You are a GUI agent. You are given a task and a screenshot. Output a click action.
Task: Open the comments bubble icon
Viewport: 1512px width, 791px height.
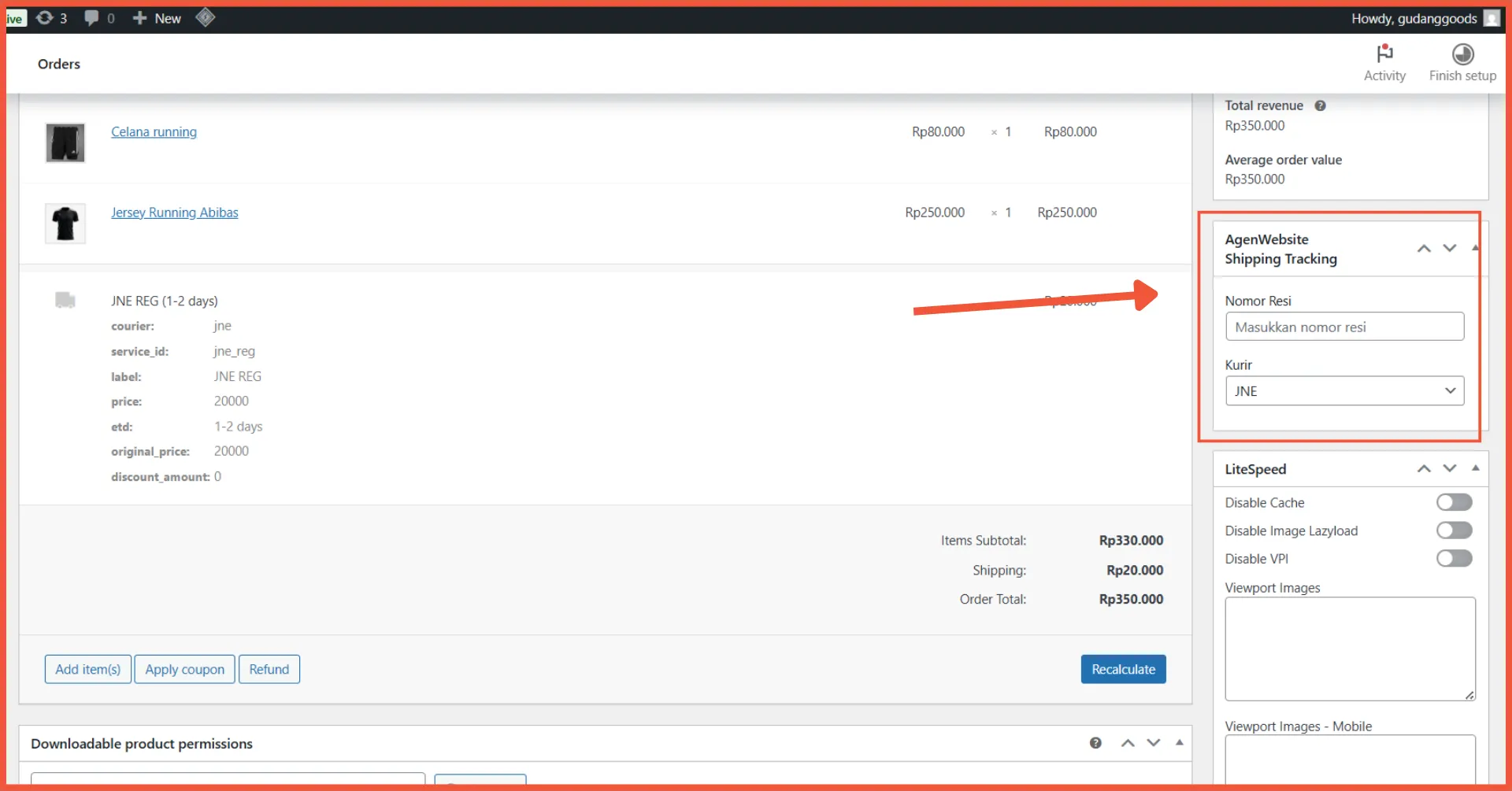92,18
